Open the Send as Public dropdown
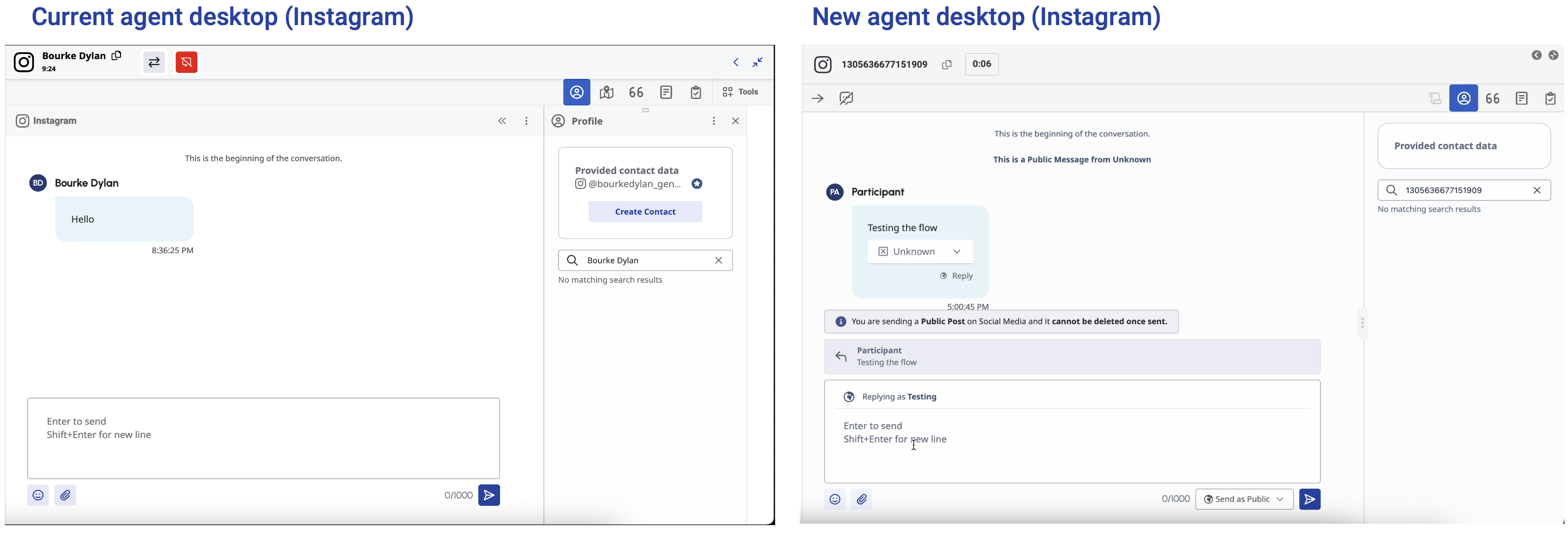Viewport: 1568px width, 533px height. (1244, 500)
